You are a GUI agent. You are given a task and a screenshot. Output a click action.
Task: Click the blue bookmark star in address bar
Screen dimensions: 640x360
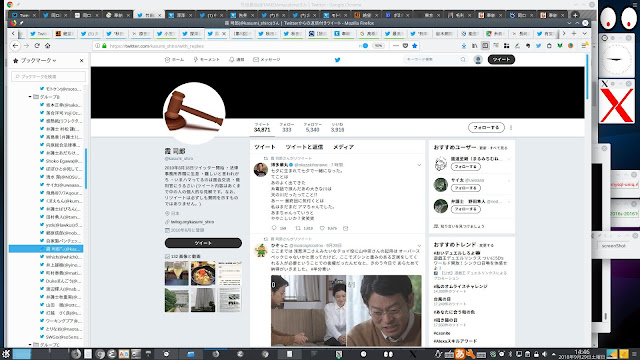(x=415, y=46)
